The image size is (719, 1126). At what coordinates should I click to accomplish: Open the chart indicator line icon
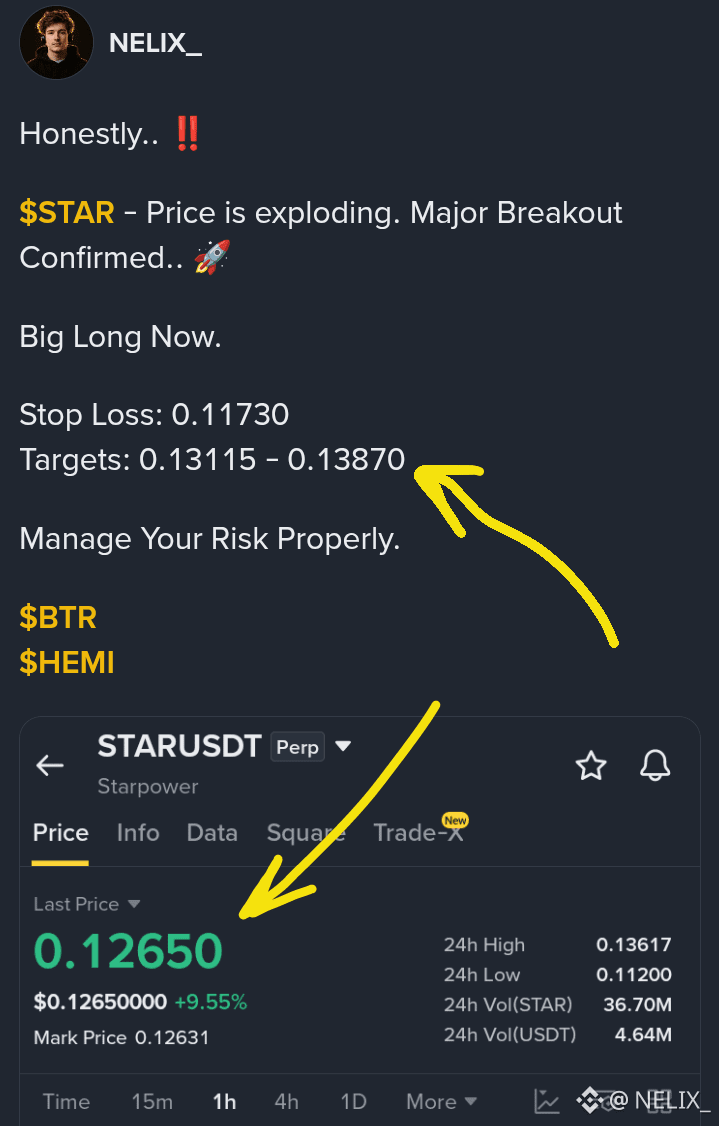tap(547, 1101)
